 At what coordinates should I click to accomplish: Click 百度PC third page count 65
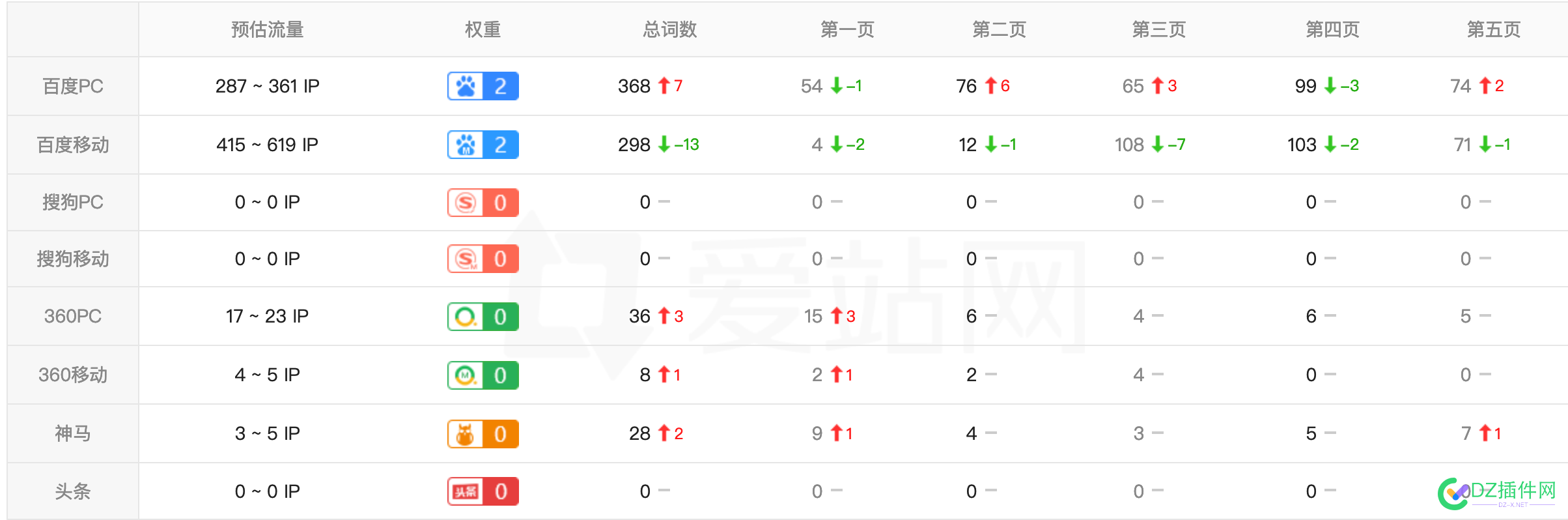[1133, 86]
